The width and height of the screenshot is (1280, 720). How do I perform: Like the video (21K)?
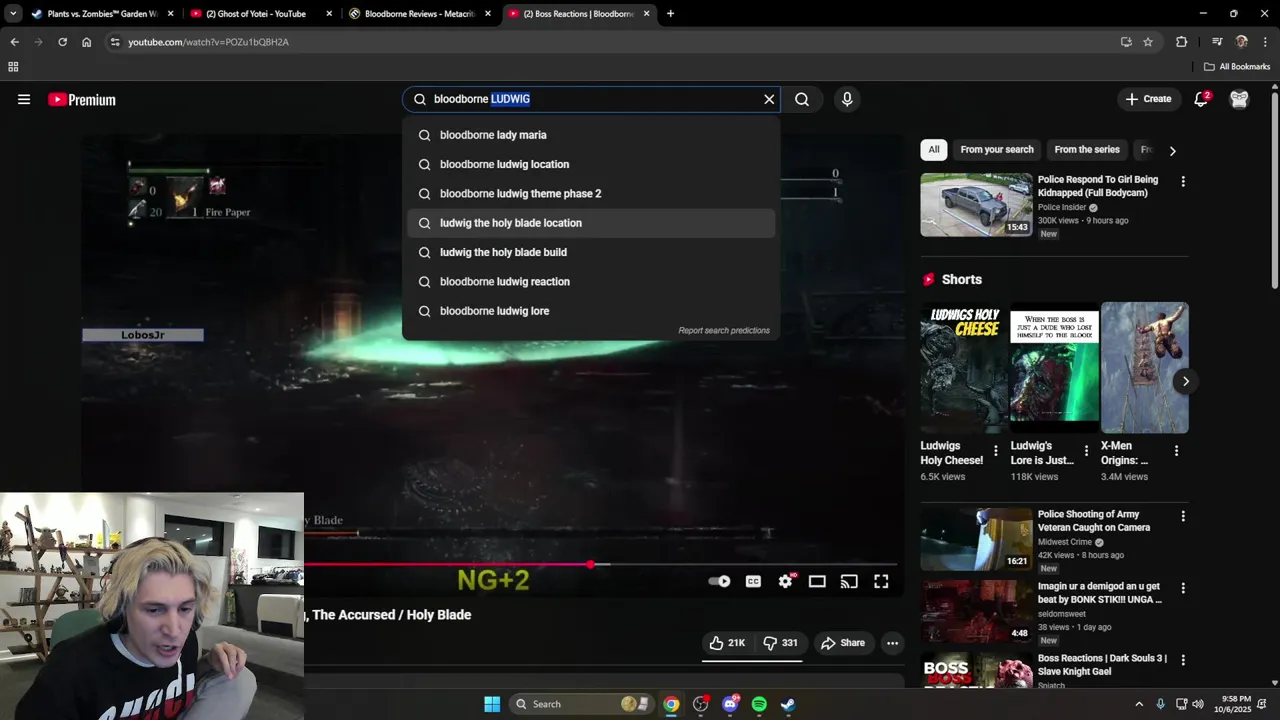click(x=727, y=643)
